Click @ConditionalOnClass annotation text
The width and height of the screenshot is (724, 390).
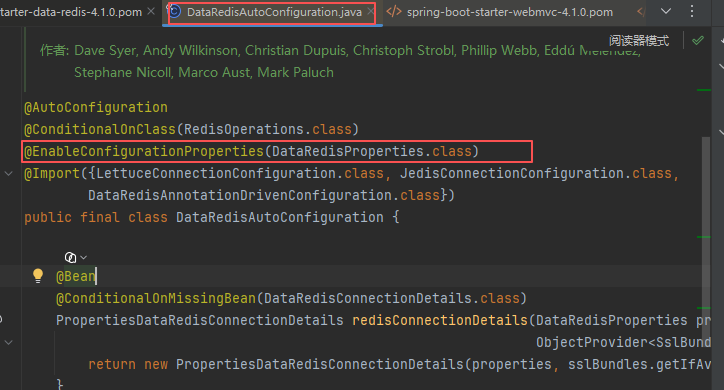[x=100, y=129]
